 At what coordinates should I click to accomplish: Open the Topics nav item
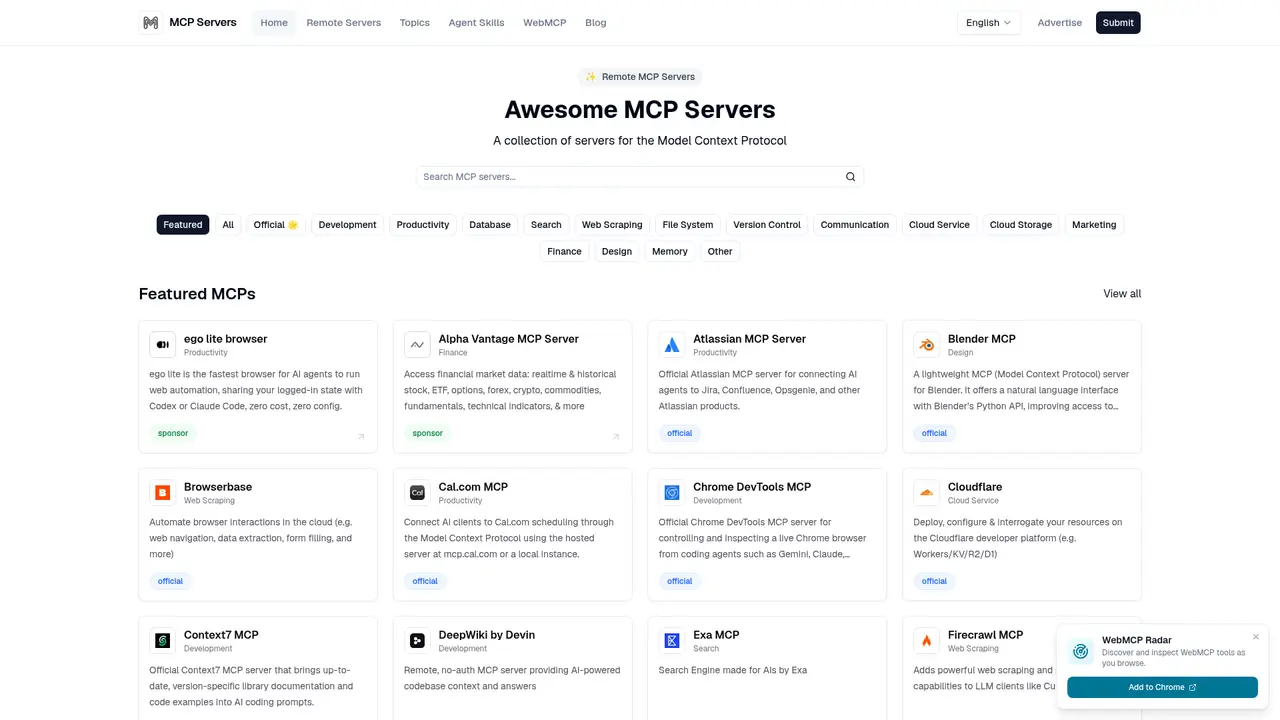(x=415, y=23)
